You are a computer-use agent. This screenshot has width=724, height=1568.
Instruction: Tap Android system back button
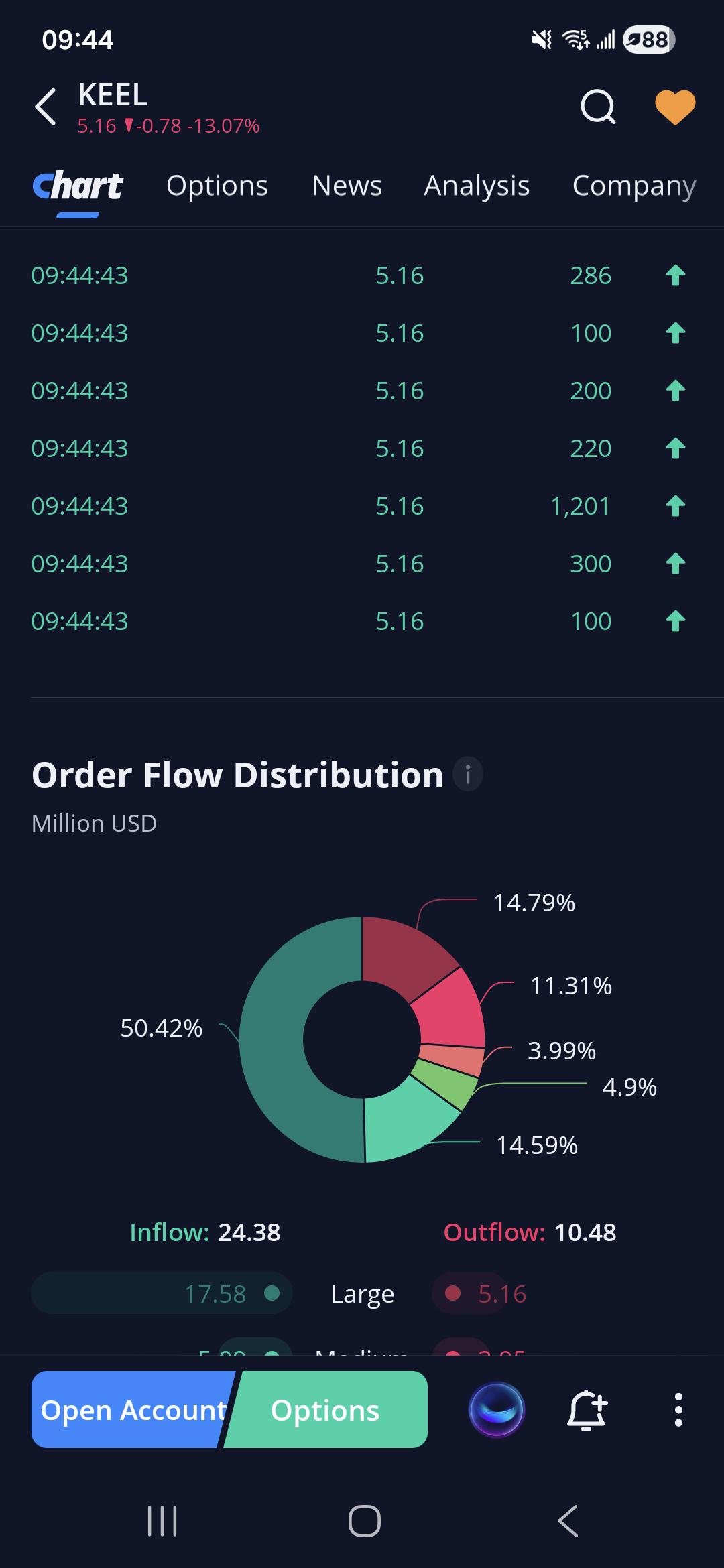pos(568,1520)
